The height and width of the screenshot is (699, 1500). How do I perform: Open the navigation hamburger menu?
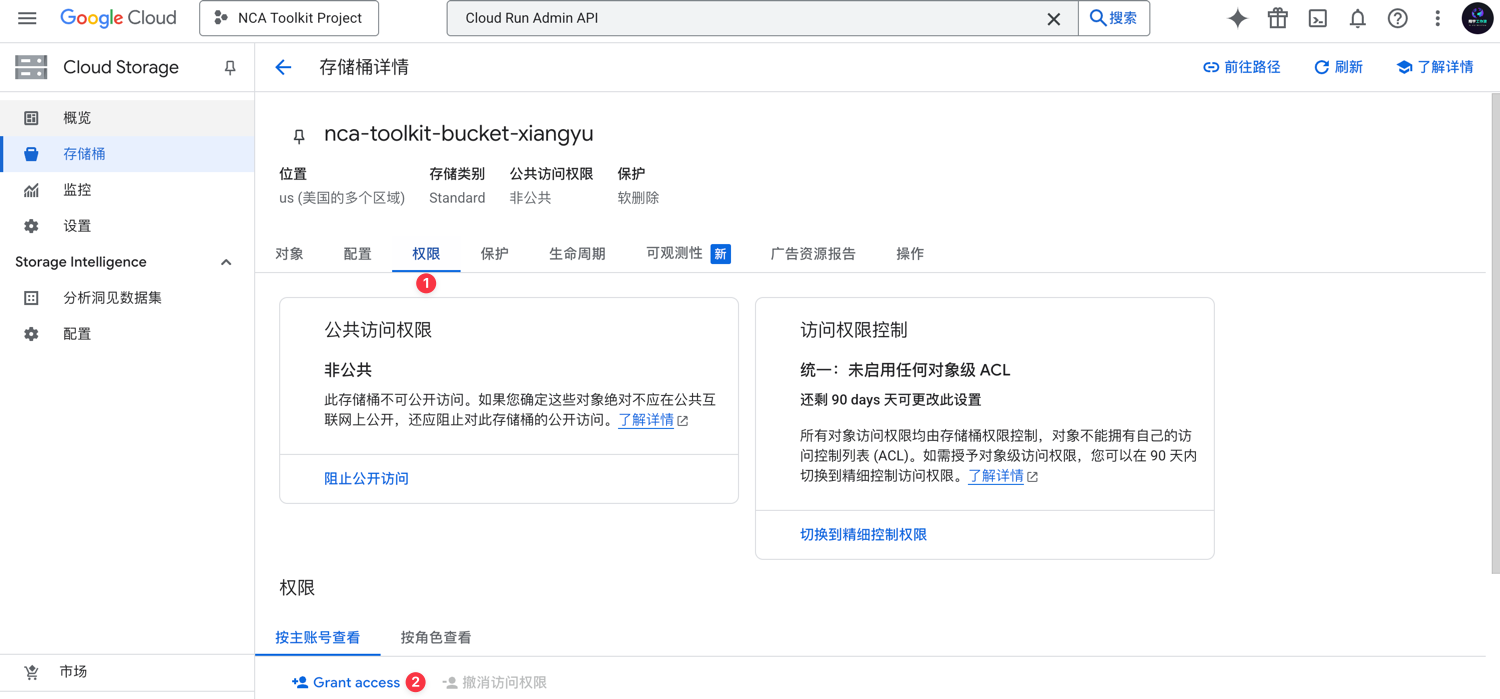coord(27,17)
